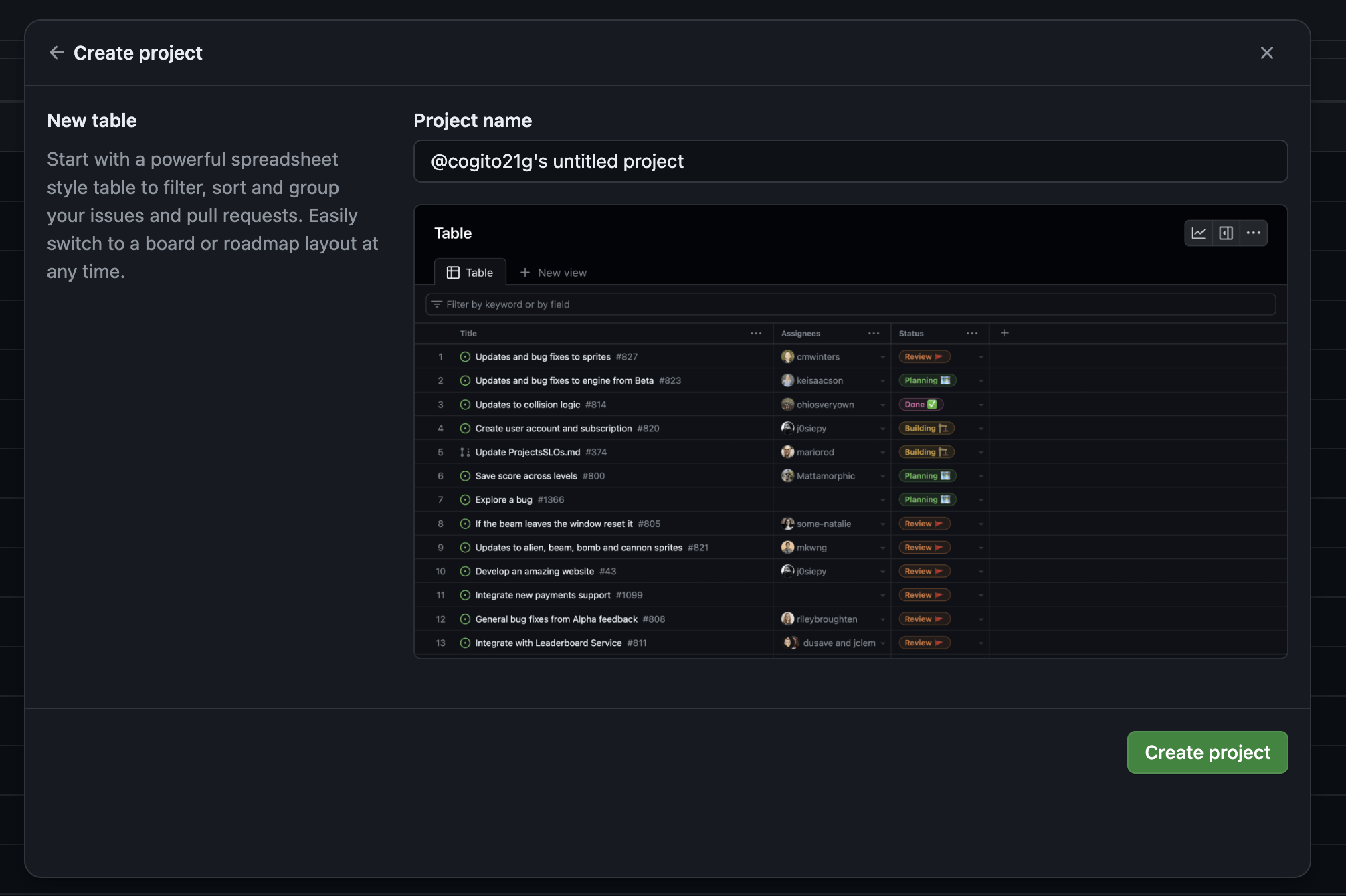Viewport: 1346px width, 896px height.
Task: Click the back arrow beside Create project
Action: (57, 53)
